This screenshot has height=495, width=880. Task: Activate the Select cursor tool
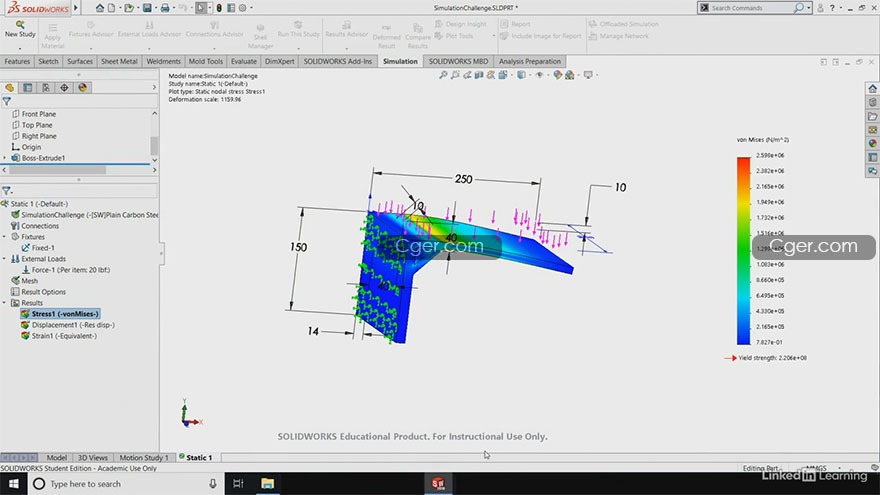coord(201,8)
